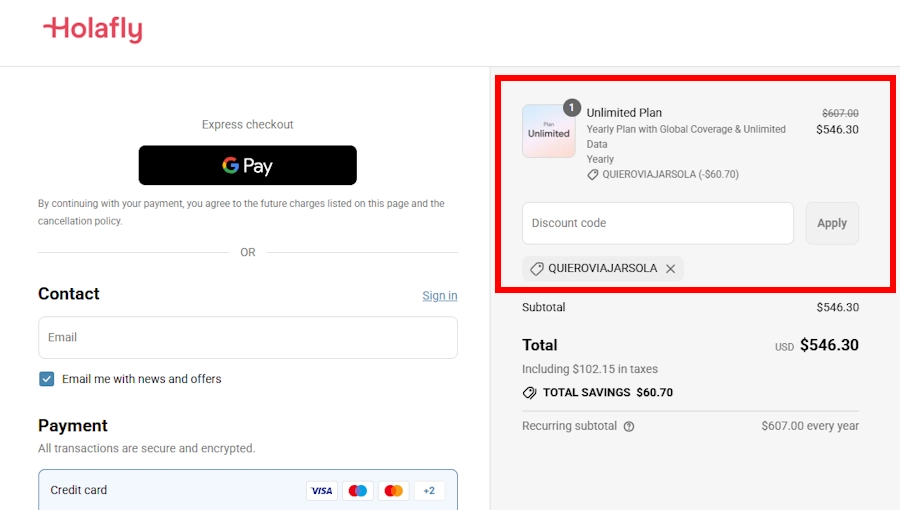
Task: Click the Maestro card icon
Action: click(357, 490)
